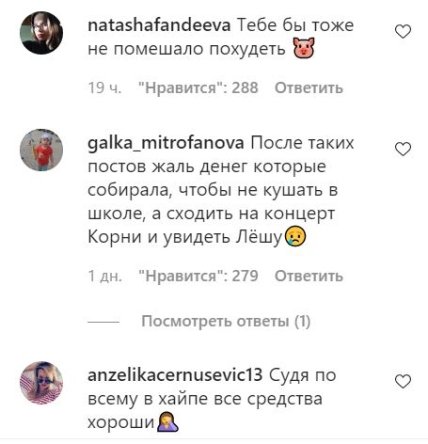The image size is (428, 444).
Task: Click the comment text about концерт Корни
Action: (213, 190)
